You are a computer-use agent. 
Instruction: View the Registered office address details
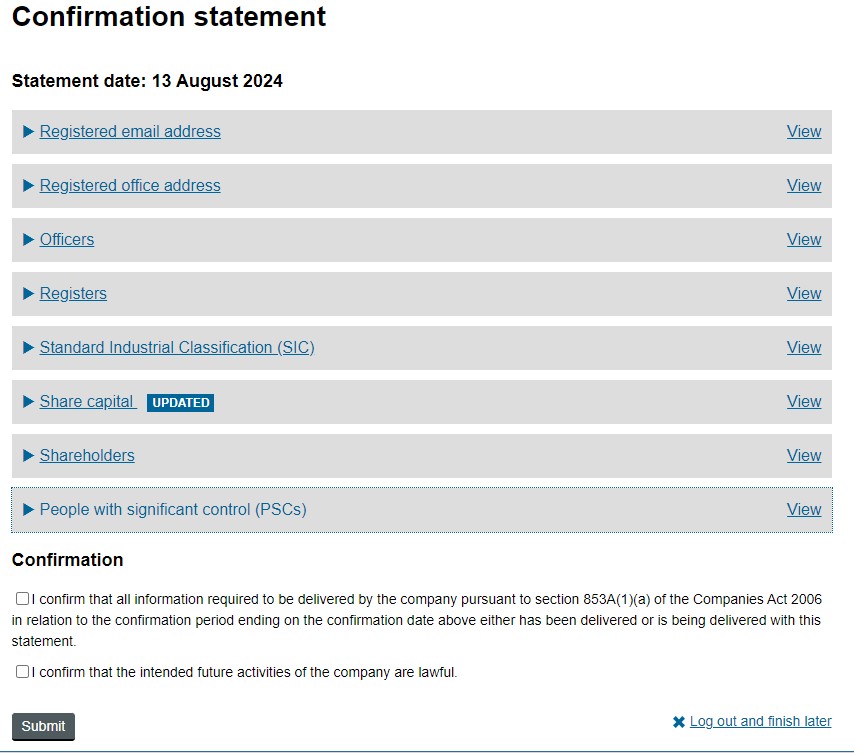pos(804,185)
